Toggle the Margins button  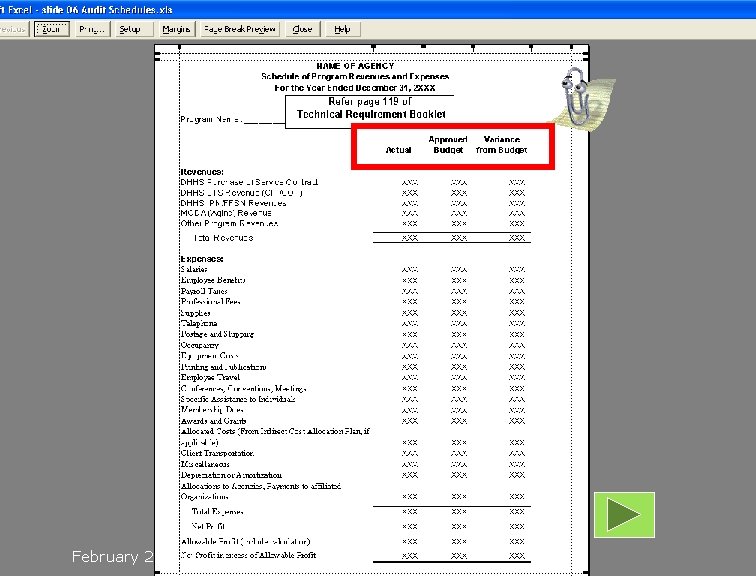pos(176,29)
